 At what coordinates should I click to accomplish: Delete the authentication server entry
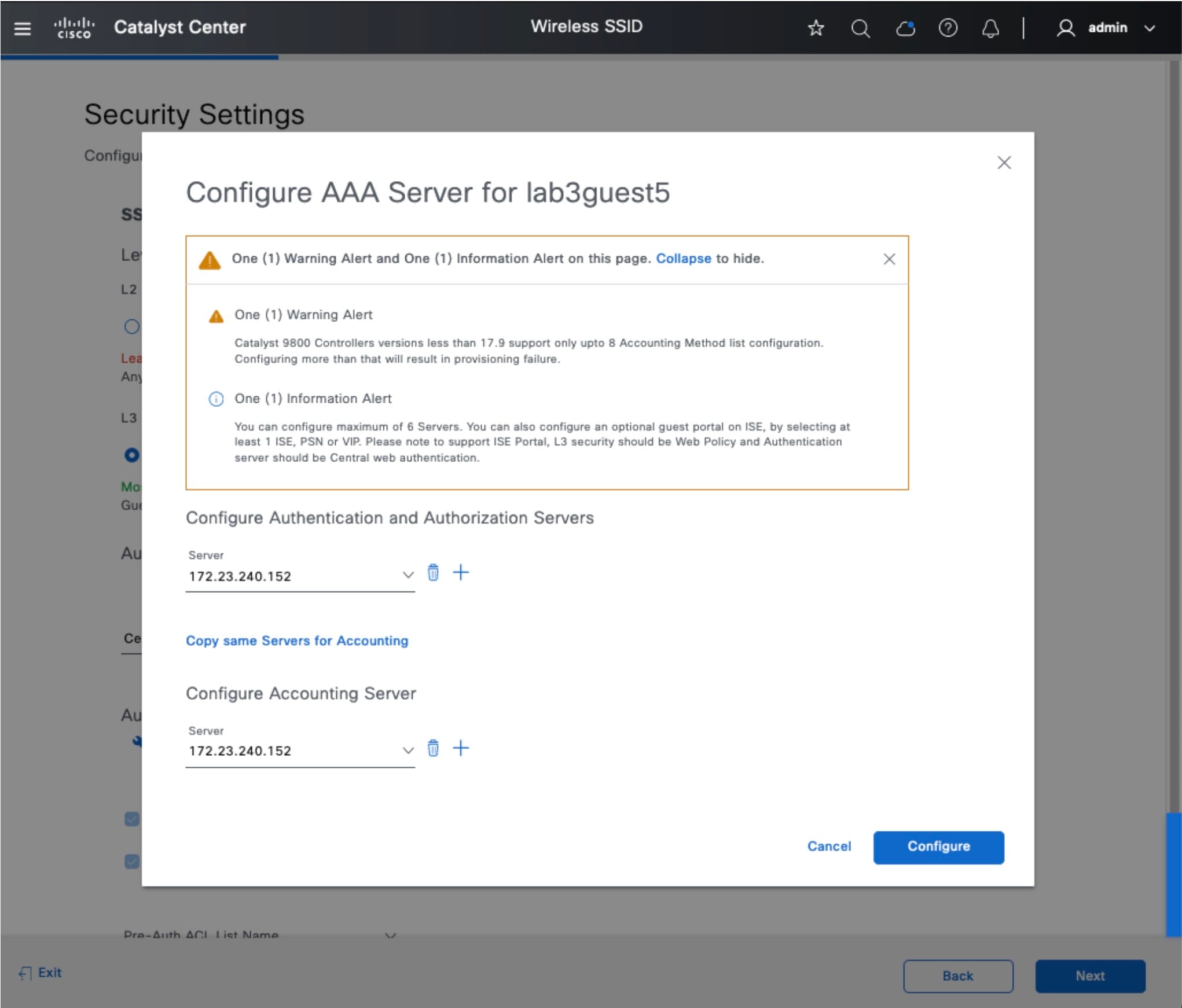pos(433,573)
